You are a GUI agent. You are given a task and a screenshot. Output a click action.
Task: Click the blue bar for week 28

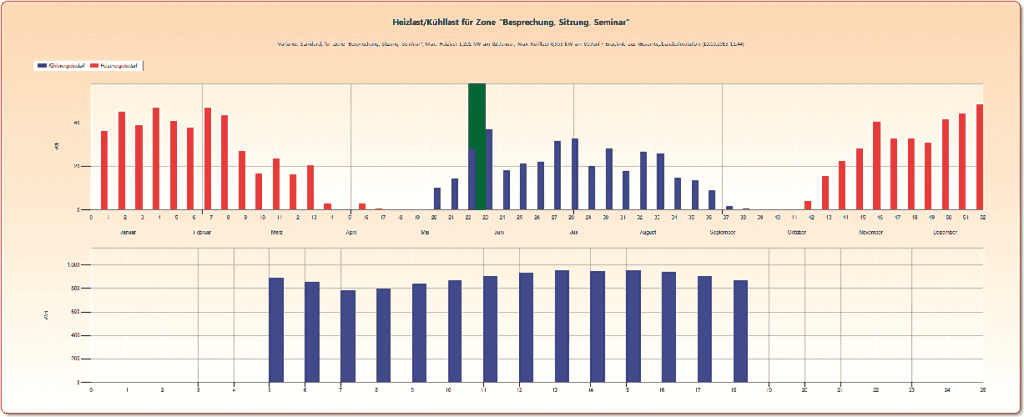click(575, 174)
